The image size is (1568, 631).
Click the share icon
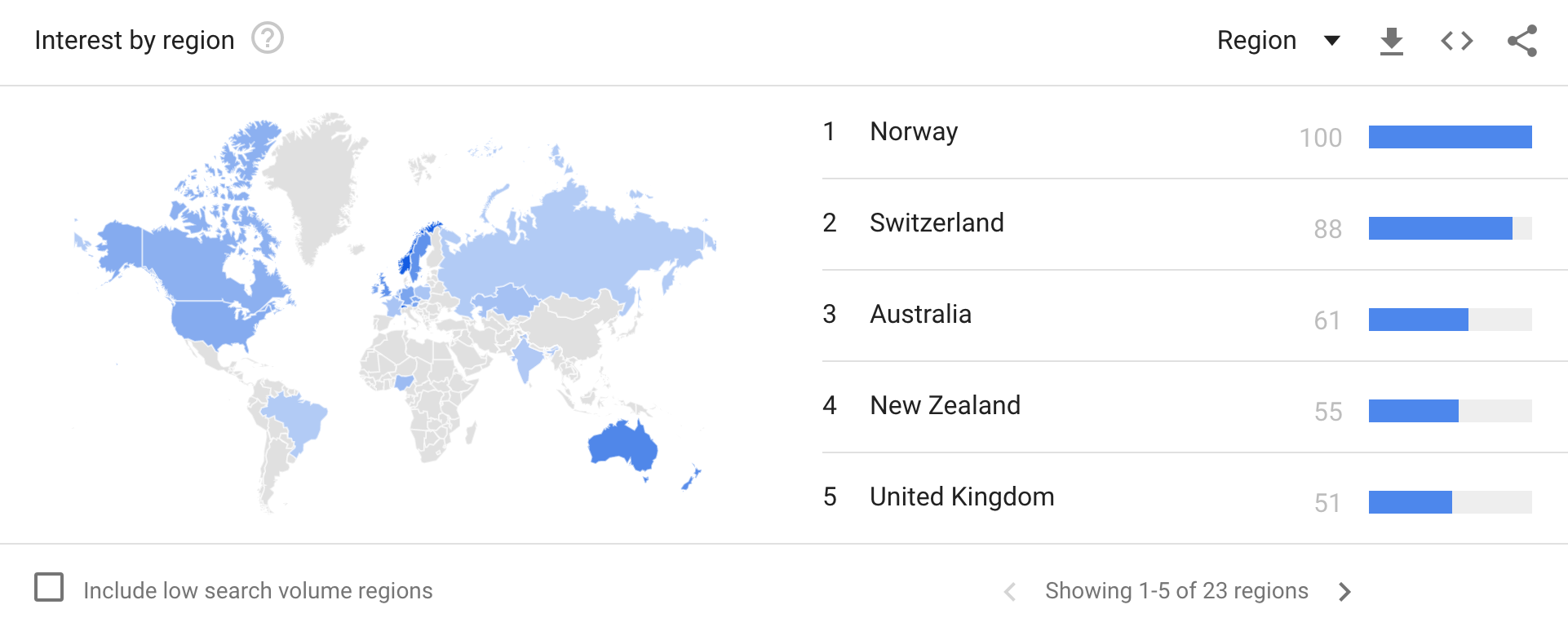pos(1521,41)
